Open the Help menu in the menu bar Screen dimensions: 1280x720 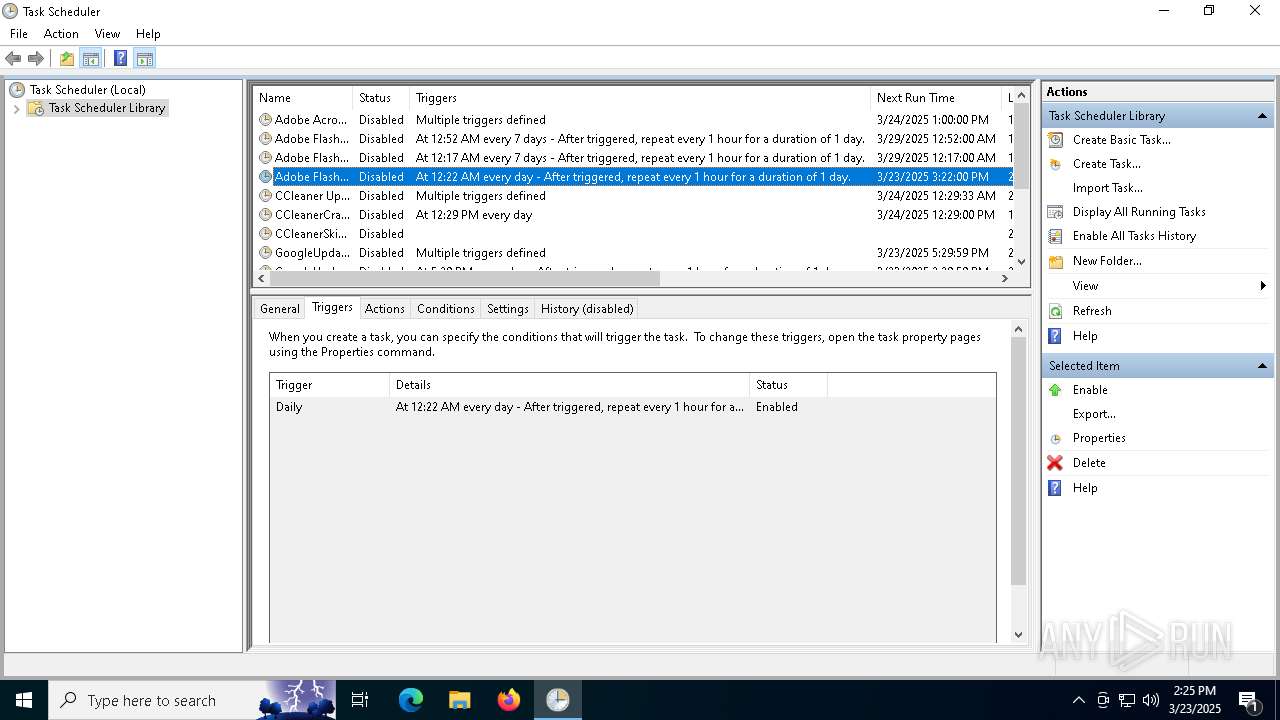click(x=148, y=34)
